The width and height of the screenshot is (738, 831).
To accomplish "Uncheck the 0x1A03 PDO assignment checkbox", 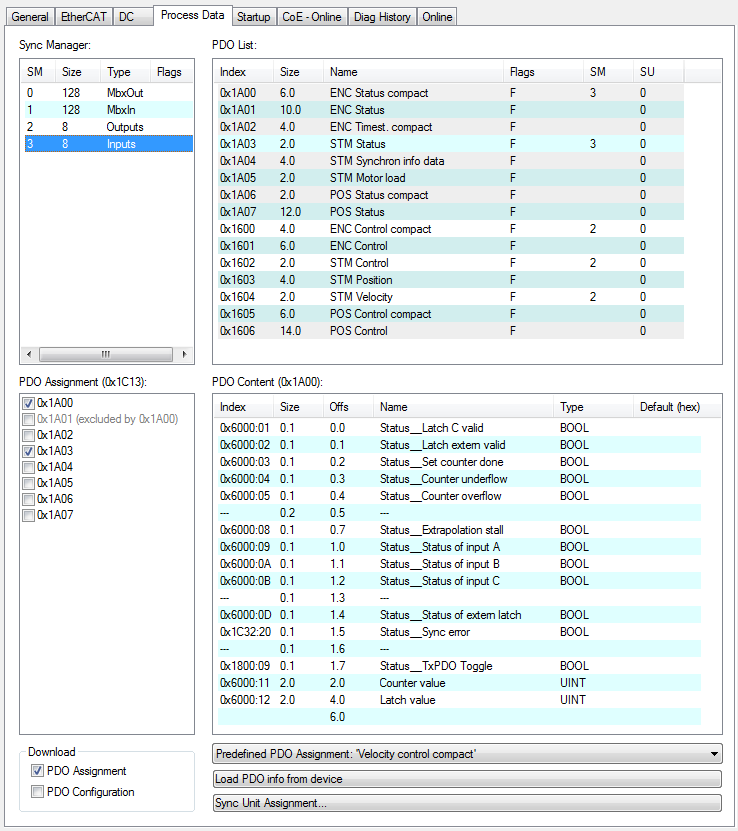I will 29,451.
